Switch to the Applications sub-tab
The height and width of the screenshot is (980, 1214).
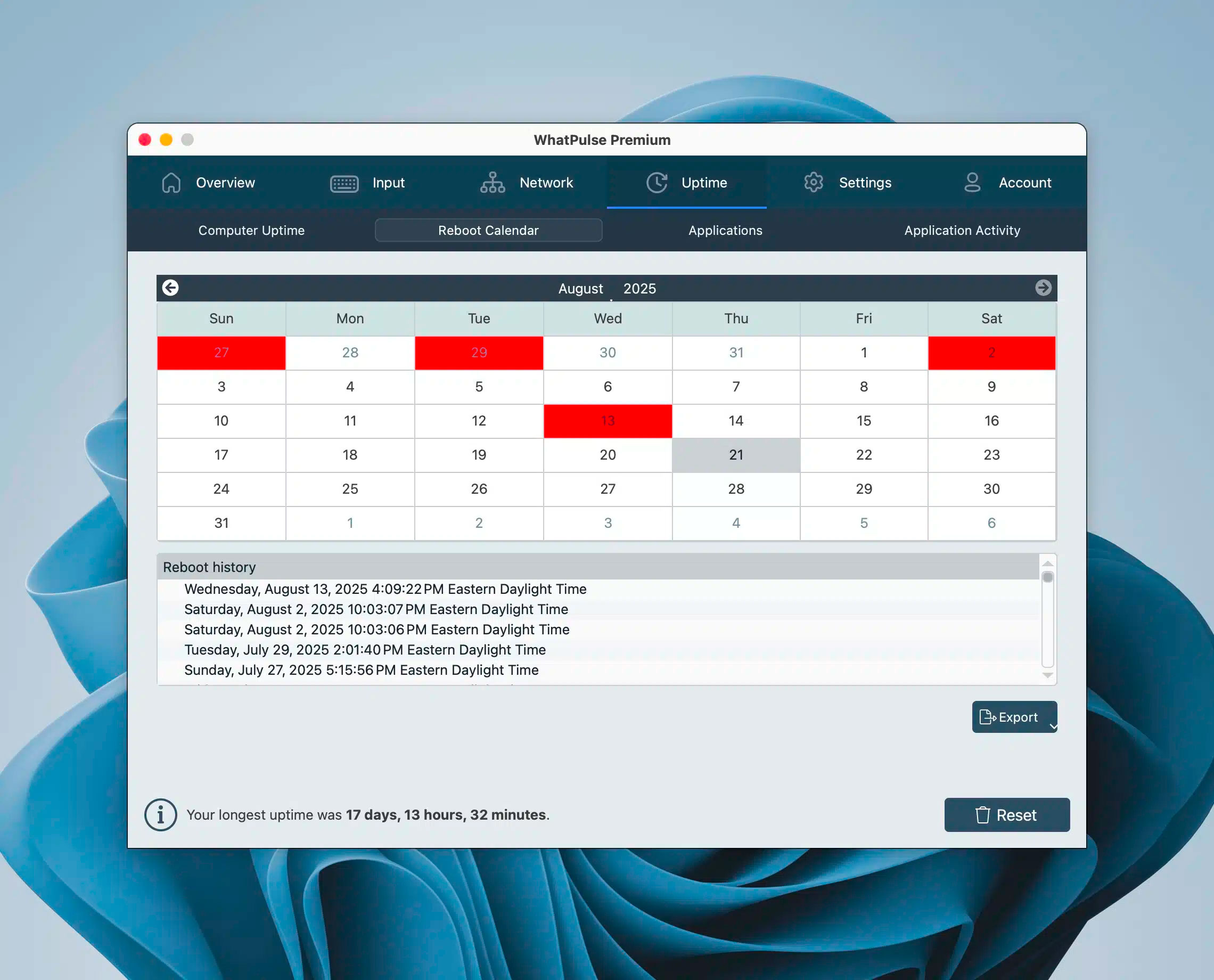click(725, 230)
